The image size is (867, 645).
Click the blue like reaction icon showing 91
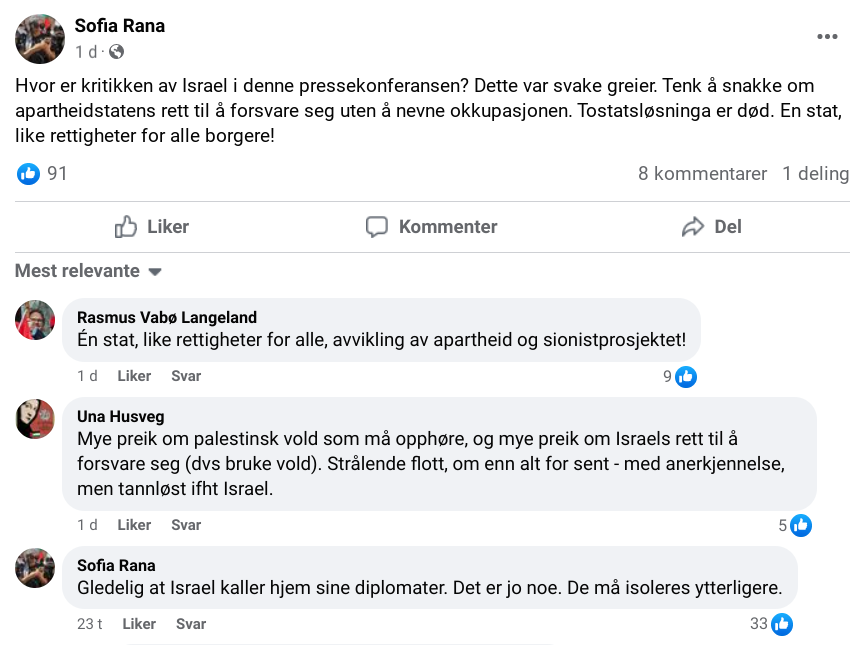coord(29,174)
